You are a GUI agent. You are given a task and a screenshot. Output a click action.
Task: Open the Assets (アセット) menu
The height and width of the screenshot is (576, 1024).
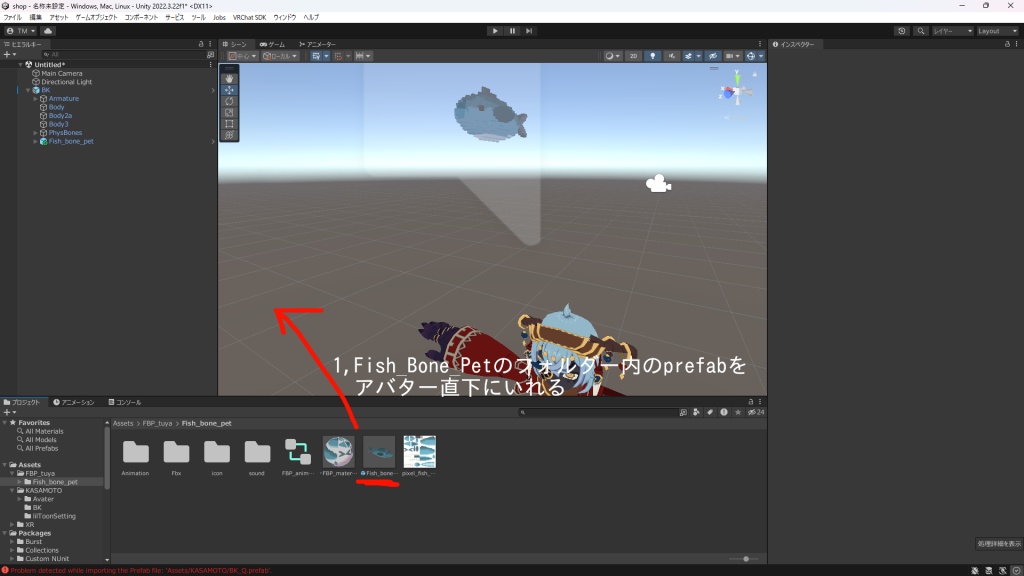click(x=59, y=17)
